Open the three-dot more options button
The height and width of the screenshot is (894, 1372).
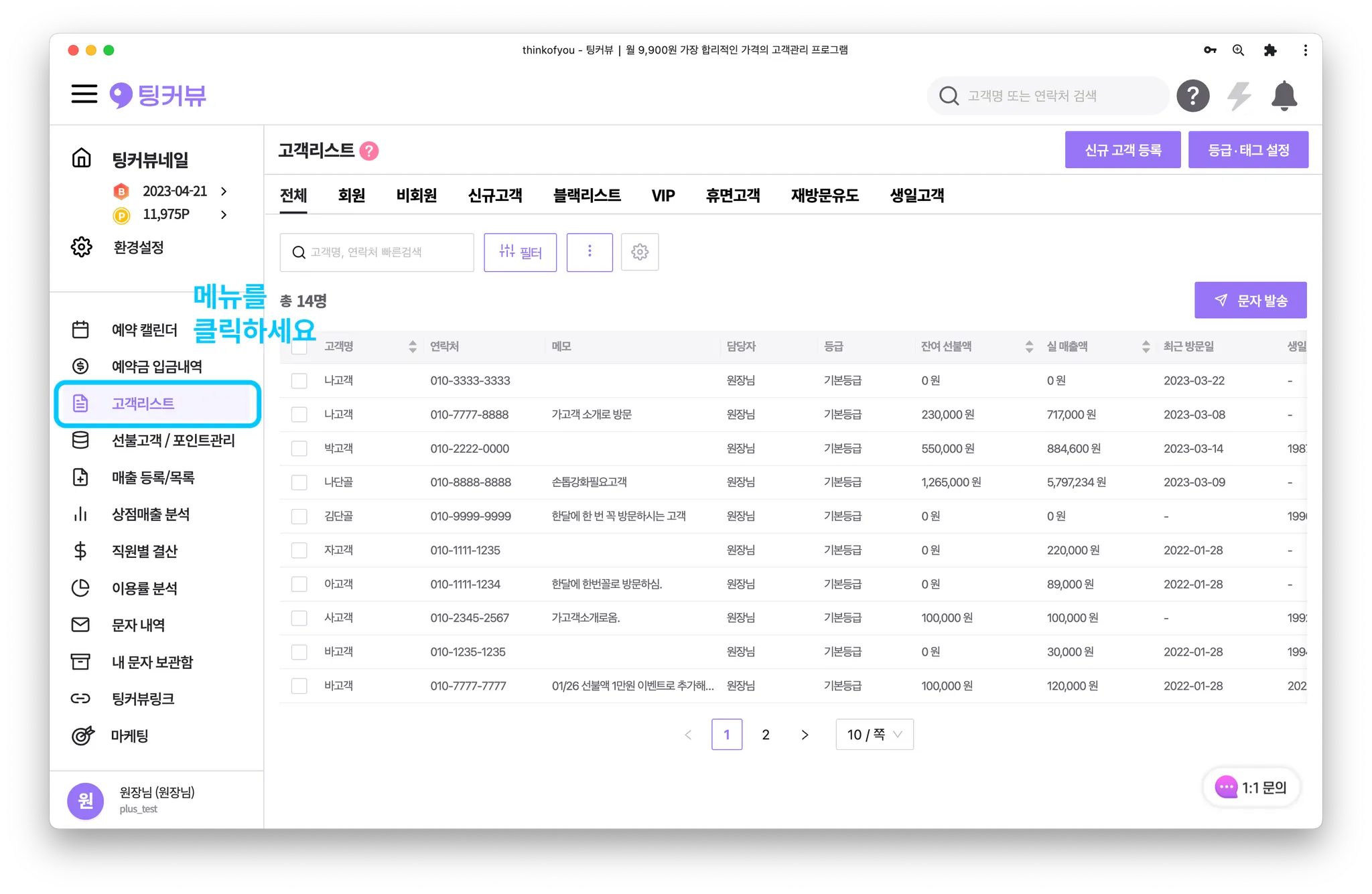click(x=590, y=252)
